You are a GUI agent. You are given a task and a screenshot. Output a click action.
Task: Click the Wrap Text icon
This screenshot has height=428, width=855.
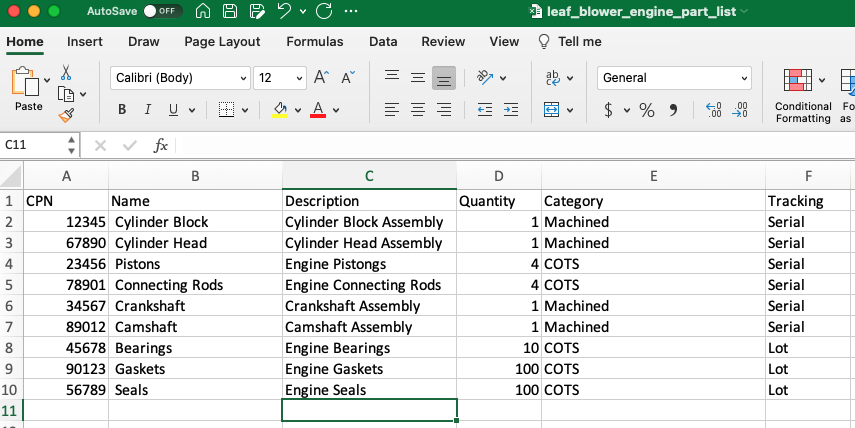coord(552,78)
